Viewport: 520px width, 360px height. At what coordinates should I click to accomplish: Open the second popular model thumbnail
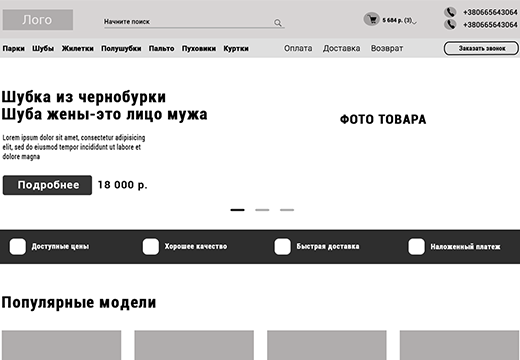pos(194,345)
